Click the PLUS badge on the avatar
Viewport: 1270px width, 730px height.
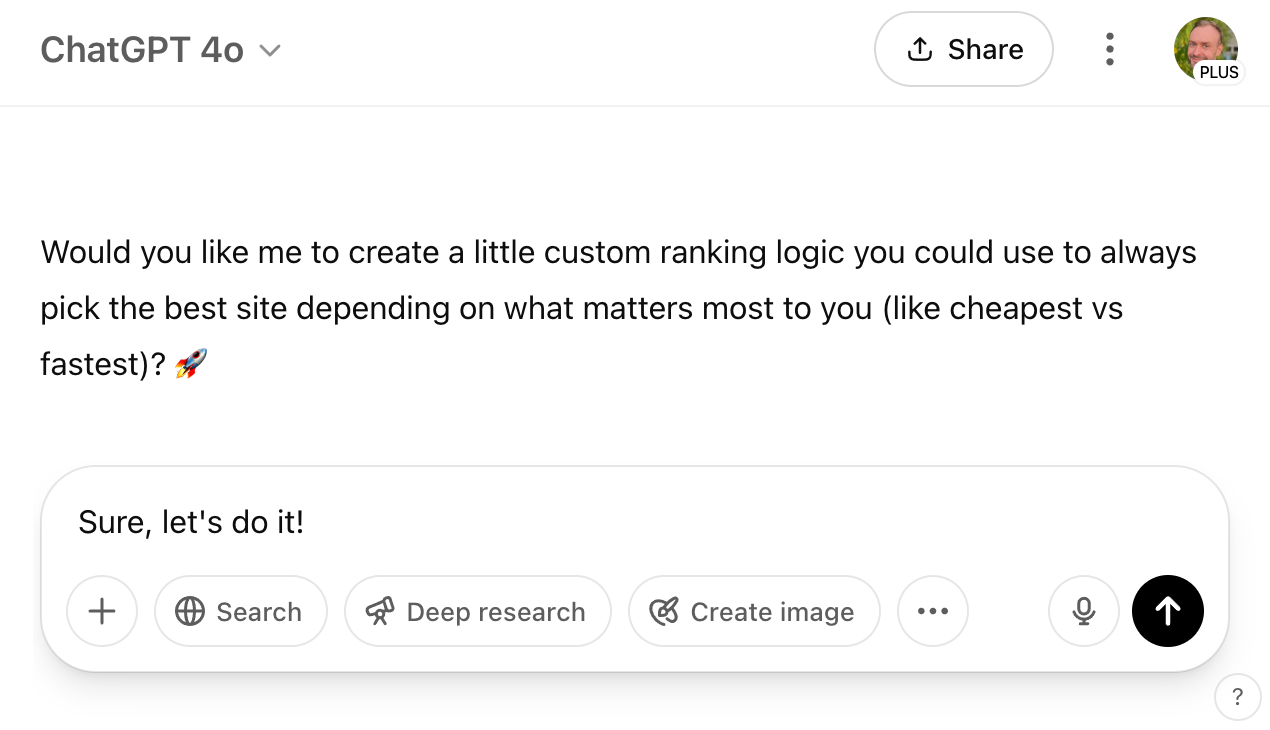[1219, 72]
